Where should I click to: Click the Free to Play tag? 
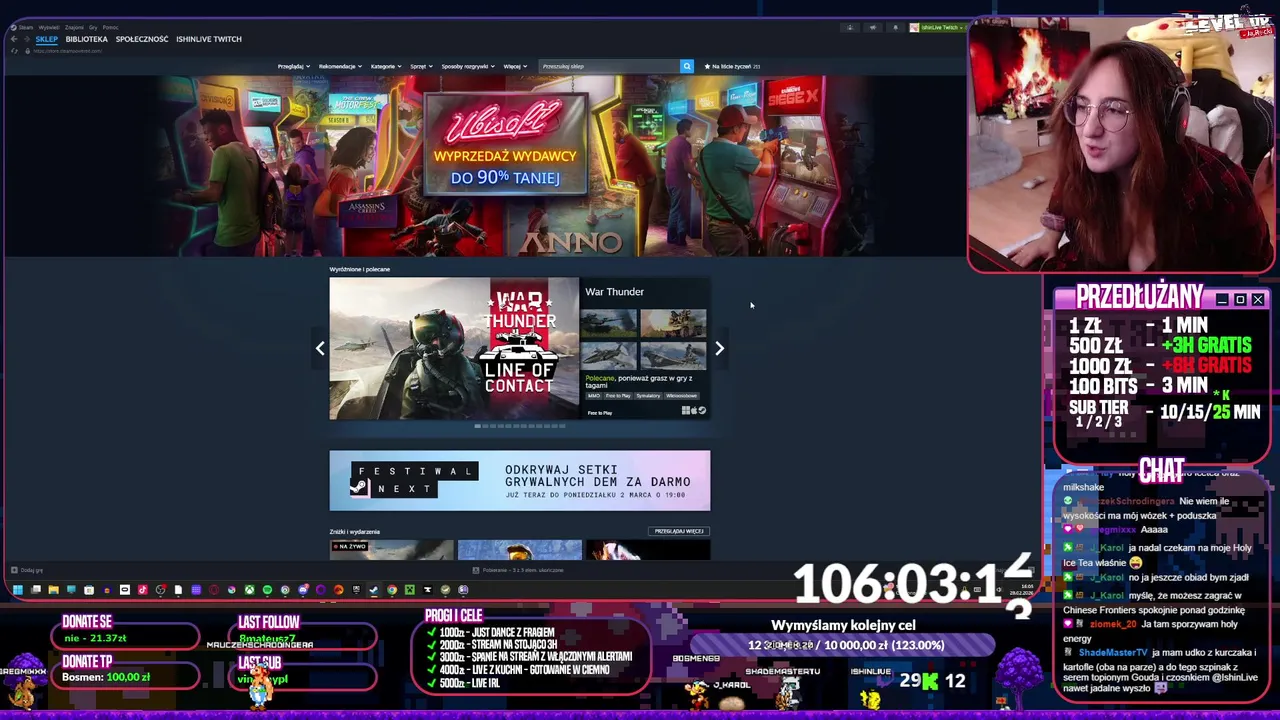(x=618, y=396)
